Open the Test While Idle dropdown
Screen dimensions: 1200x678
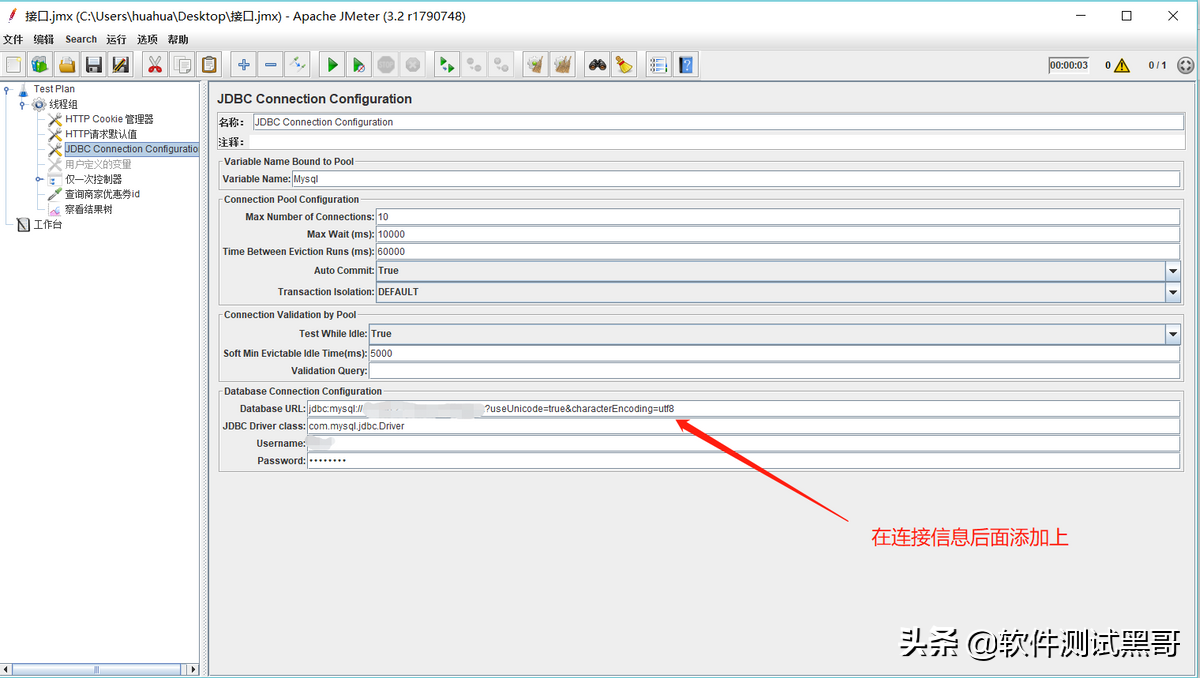(x=1172, y=334)
